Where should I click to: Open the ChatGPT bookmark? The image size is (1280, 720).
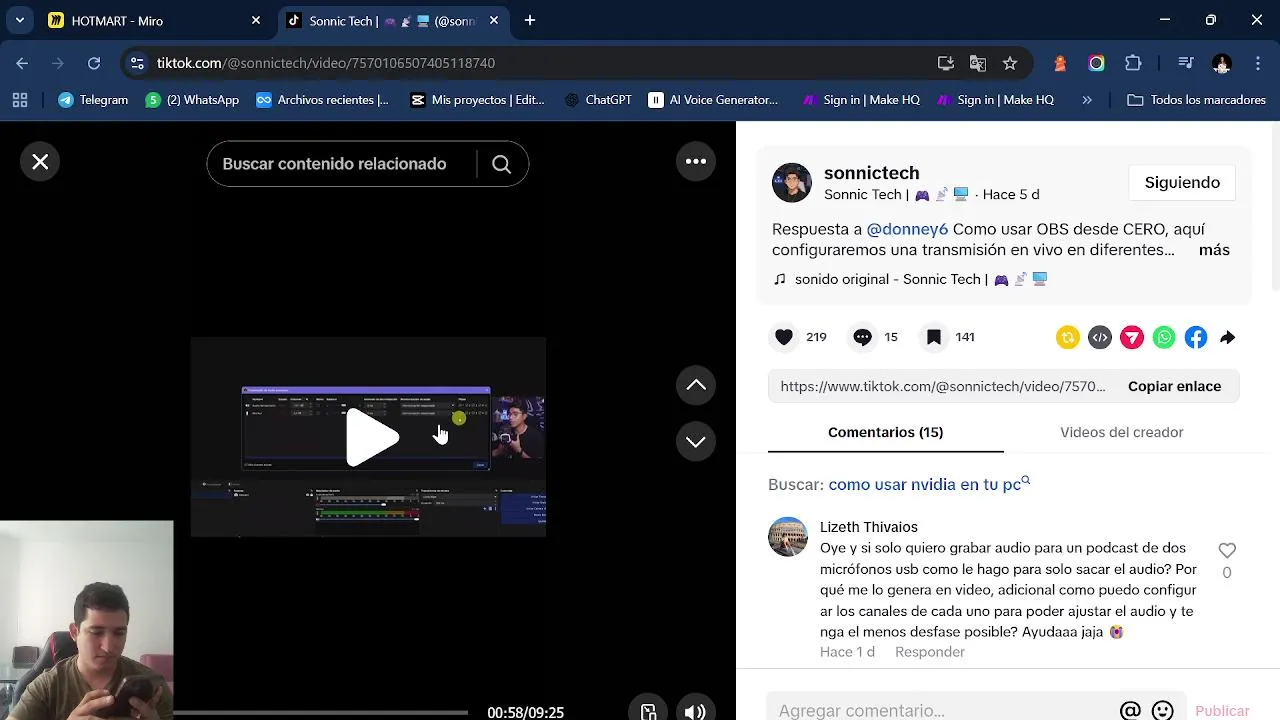[598, 100]
